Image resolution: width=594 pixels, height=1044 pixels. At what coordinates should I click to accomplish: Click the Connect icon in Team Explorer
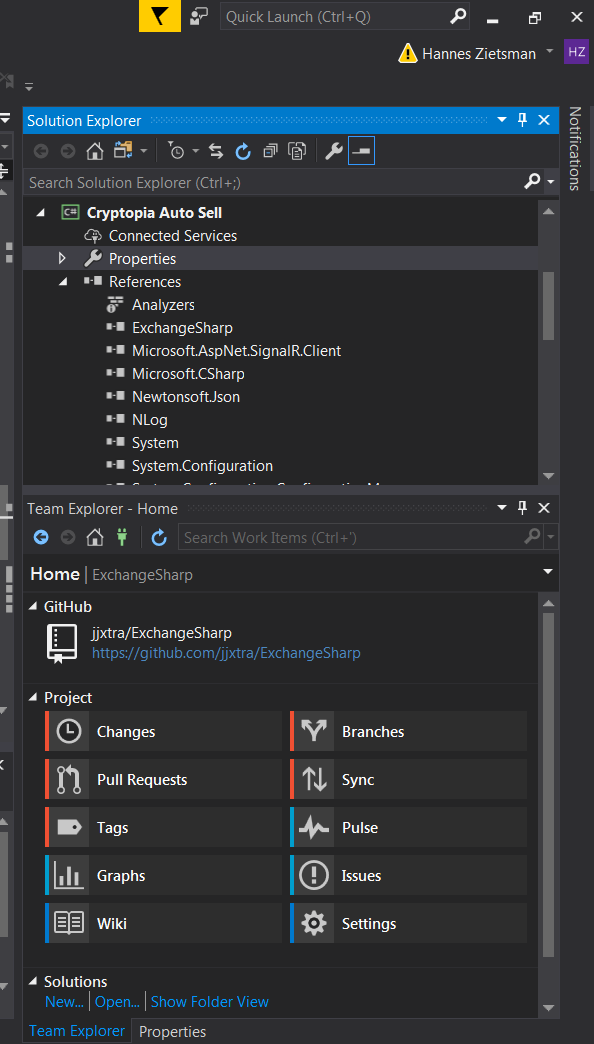pyautogui.click(x=122, y=537)
